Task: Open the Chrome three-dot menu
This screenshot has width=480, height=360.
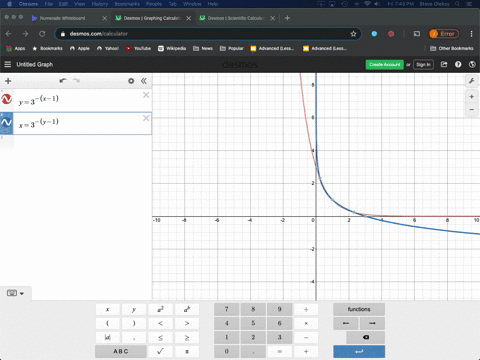Action: (x=471, y=34)
